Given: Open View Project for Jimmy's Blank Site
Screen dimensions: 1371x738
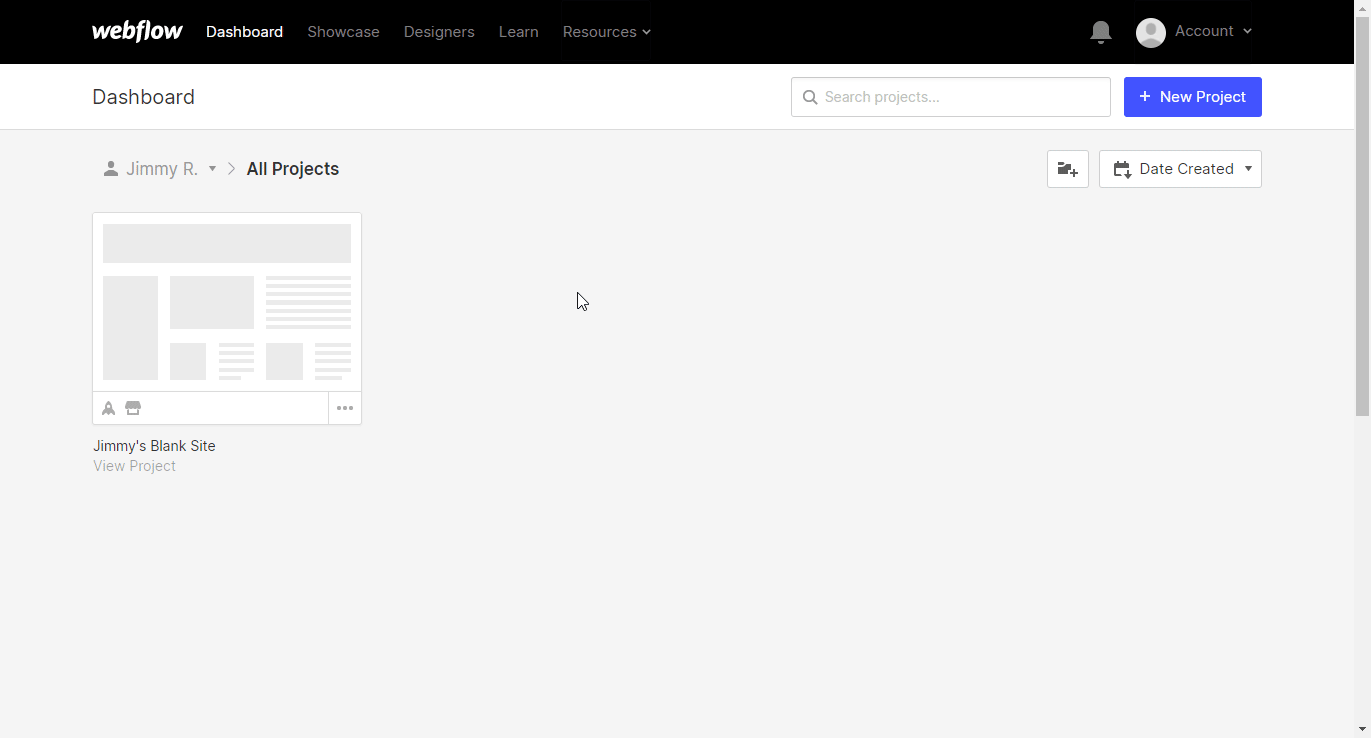Looking at the screenshot, I should 134,465.
